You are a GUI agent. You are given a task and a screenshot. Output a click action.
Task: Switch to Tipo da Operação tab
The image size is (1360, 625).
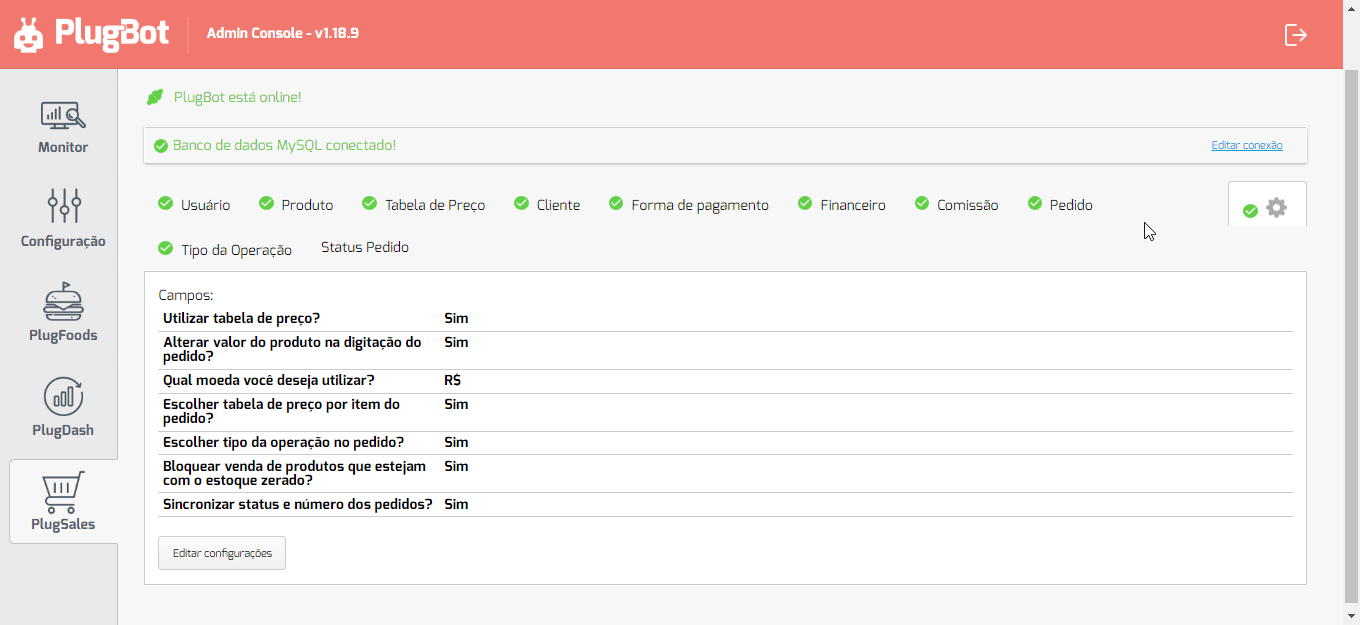click(225, 250)
